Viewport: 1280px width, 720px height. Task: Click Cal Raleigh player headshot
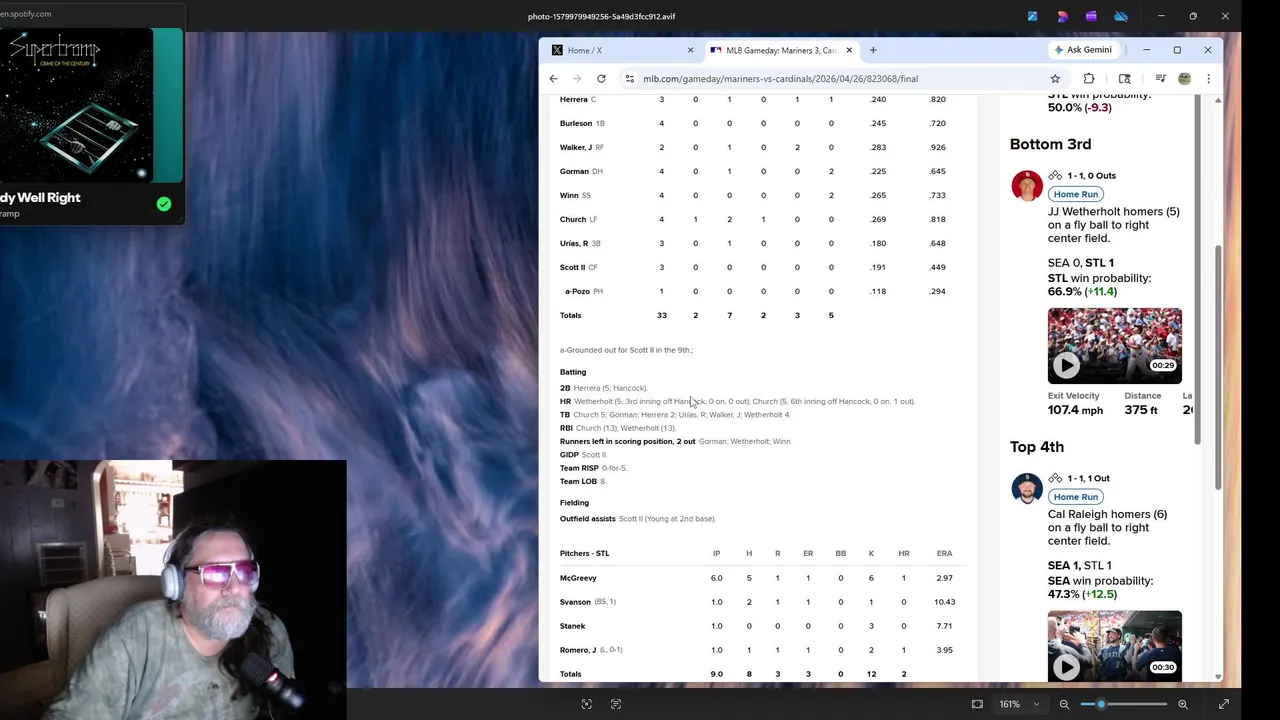(x=1026, y=488)
